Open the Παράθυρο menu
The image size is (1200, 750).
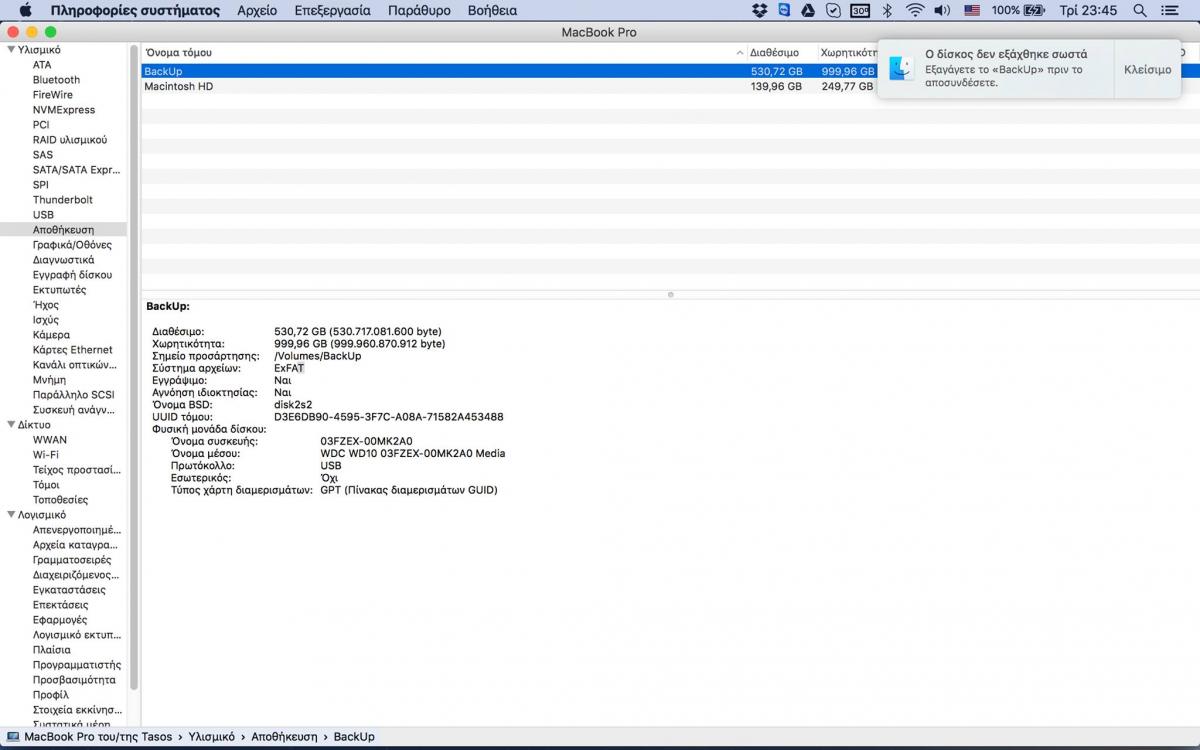[x=419, y=10]
